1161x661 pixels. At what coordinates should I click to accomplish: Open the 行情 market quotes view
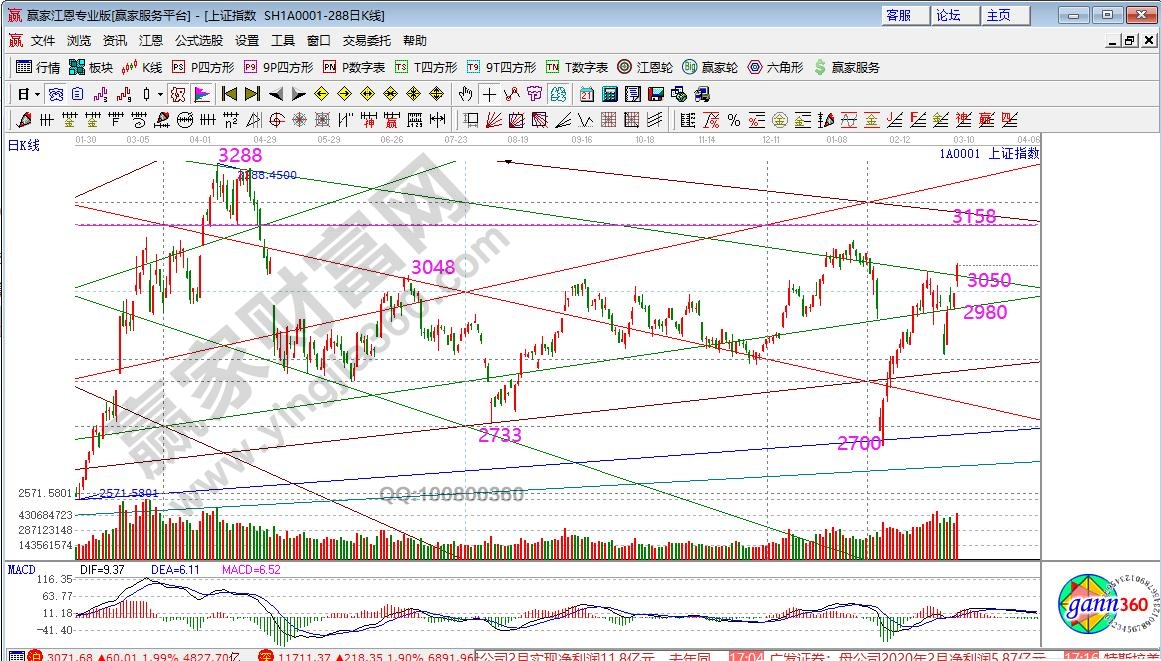39,67
